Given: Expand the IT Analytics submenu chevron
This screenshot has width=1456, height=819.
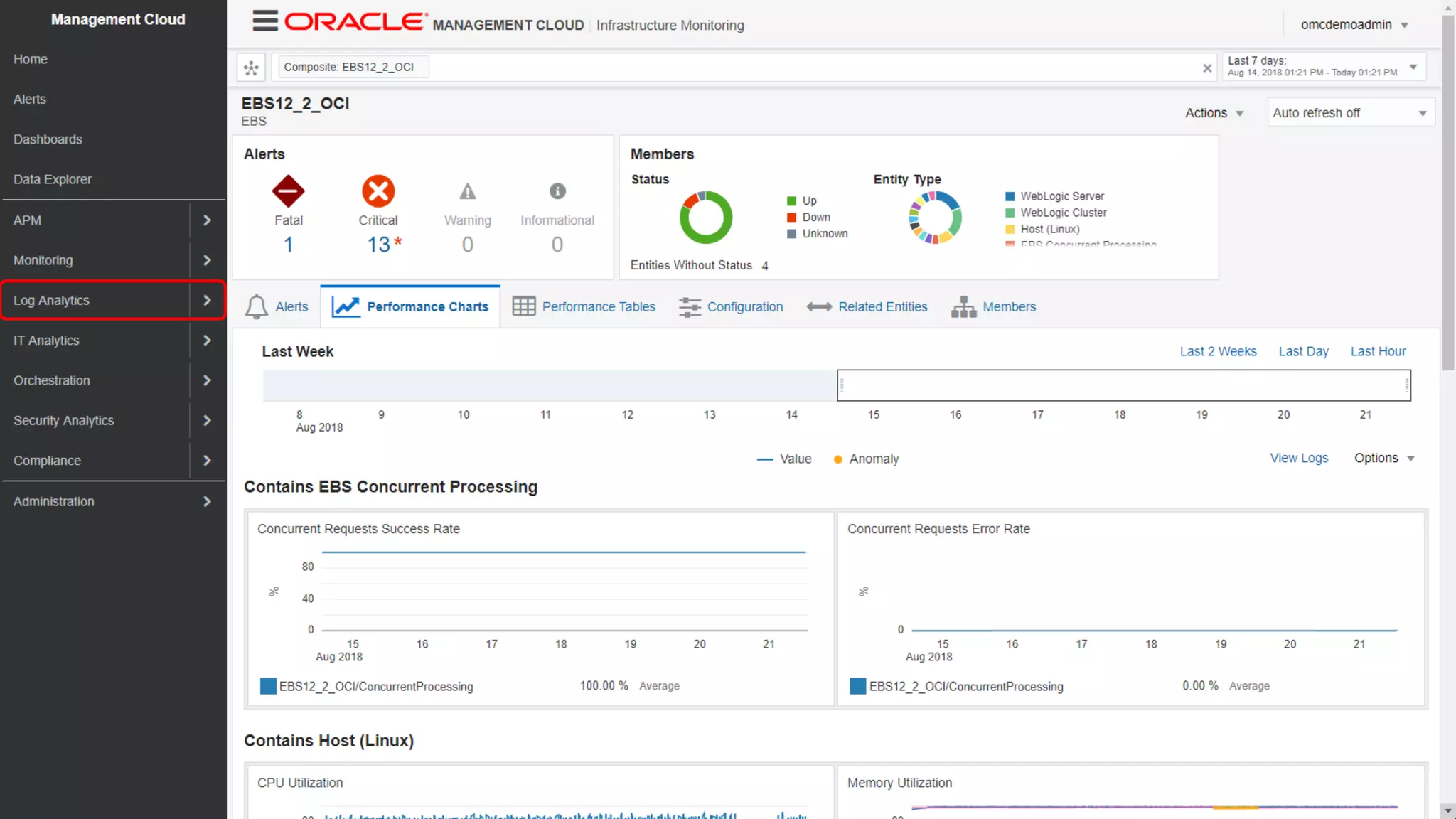Looking at the screenshot, I should (207, 341).
